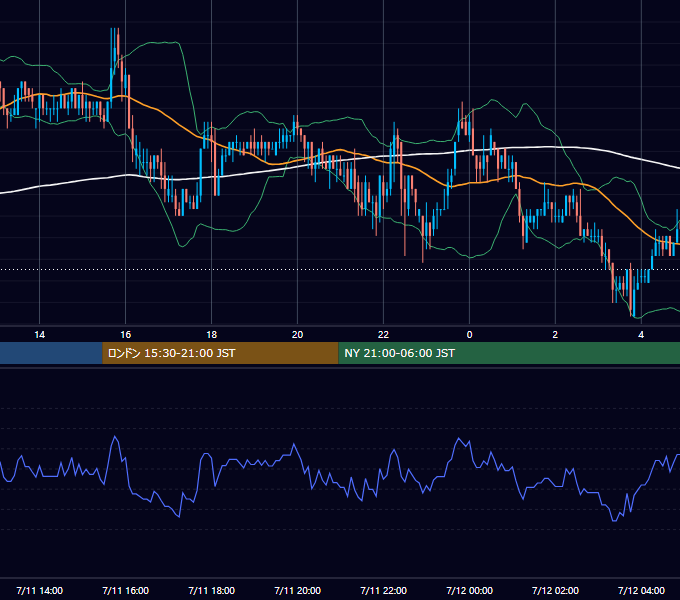
Task: Click the hour label 22 on time axis
Action: click(383, 335)
